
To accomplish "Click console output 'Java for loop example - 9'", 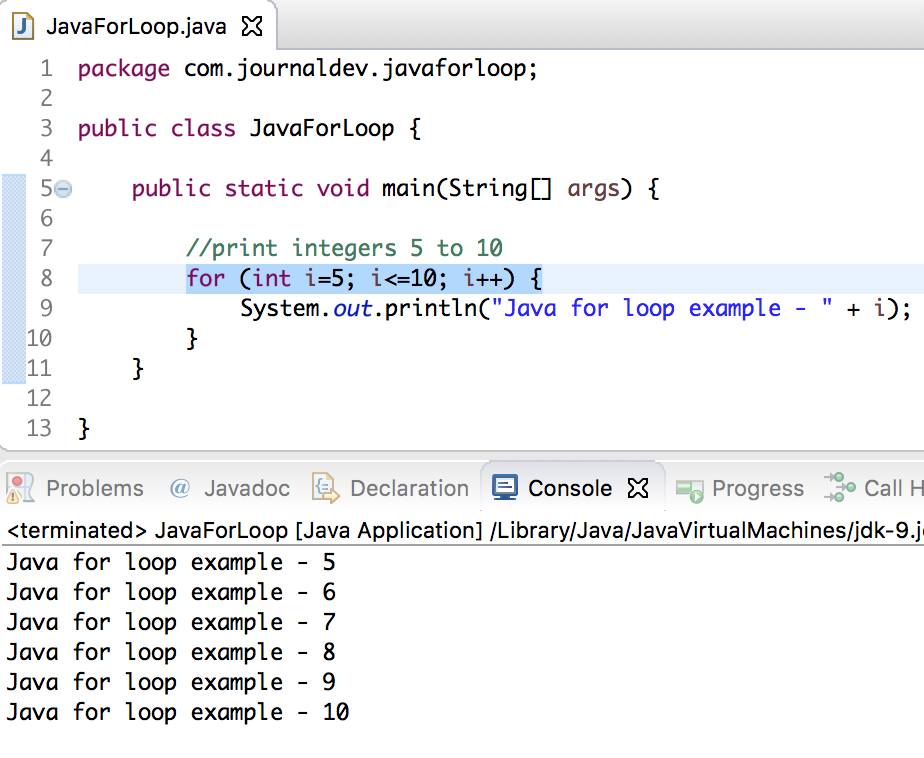I will point(171,683).
